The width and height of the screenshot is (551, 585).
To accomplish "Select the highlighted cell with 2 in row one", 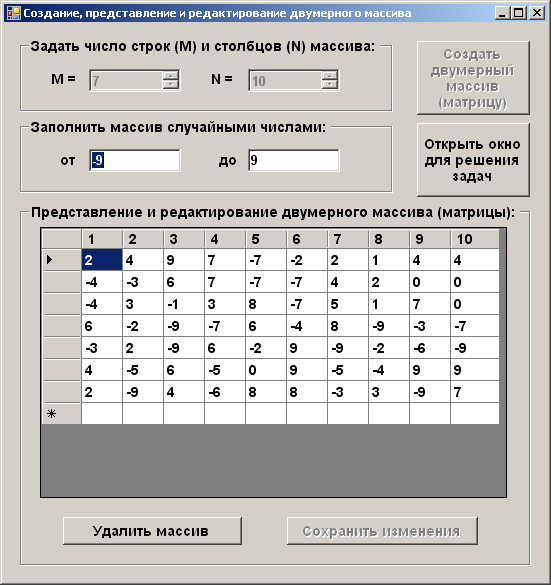I will click(x=102, y=260).
